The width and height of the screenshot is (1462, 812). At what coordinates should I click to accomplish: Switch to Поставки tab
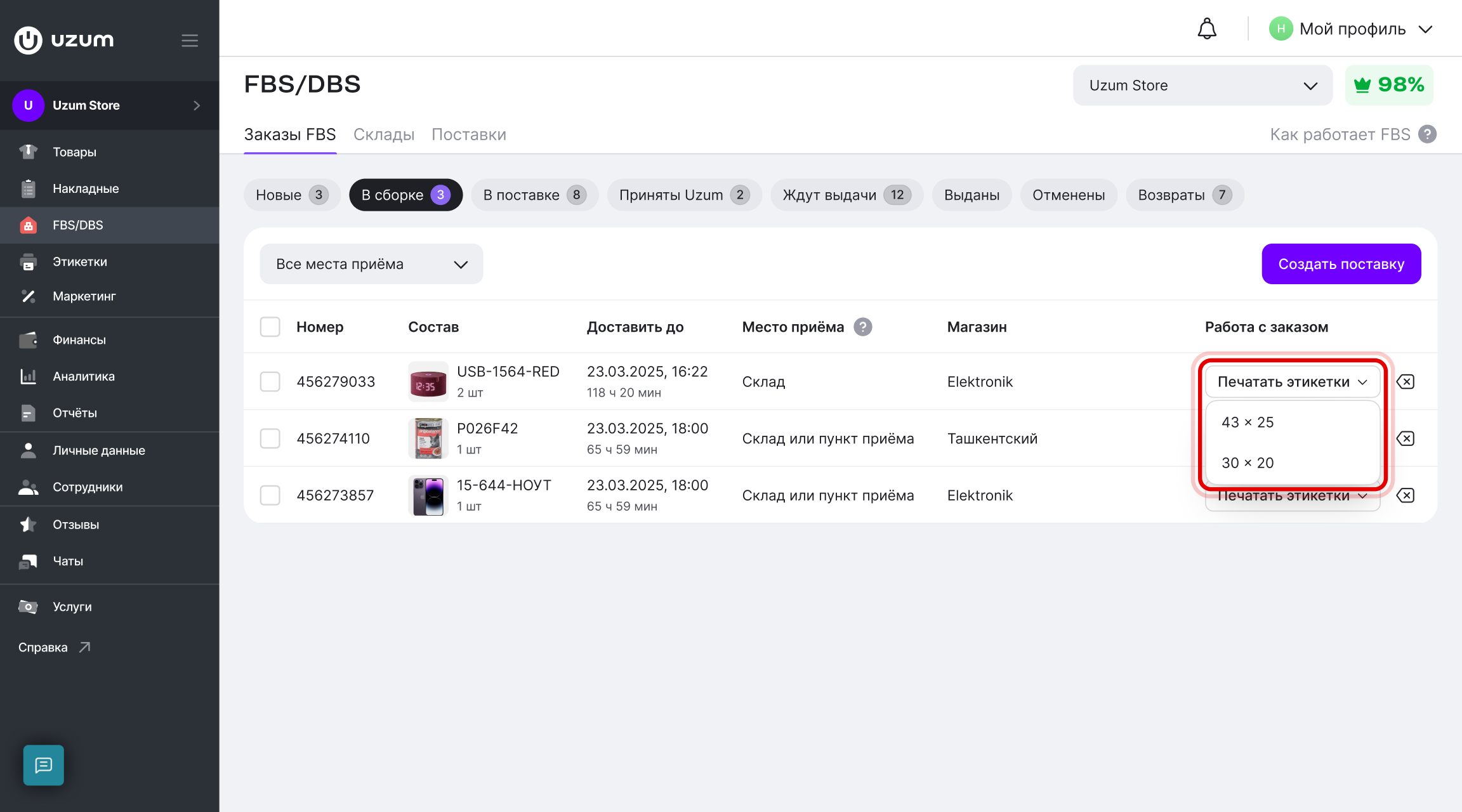469,134
